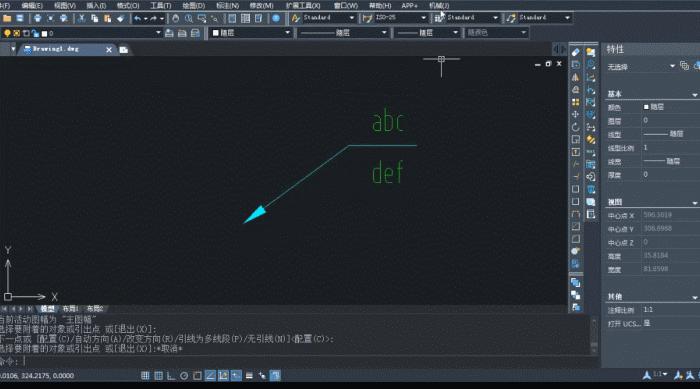
Task: Toggle Snap mode in status bar
Action: click(x=145, y=376)
